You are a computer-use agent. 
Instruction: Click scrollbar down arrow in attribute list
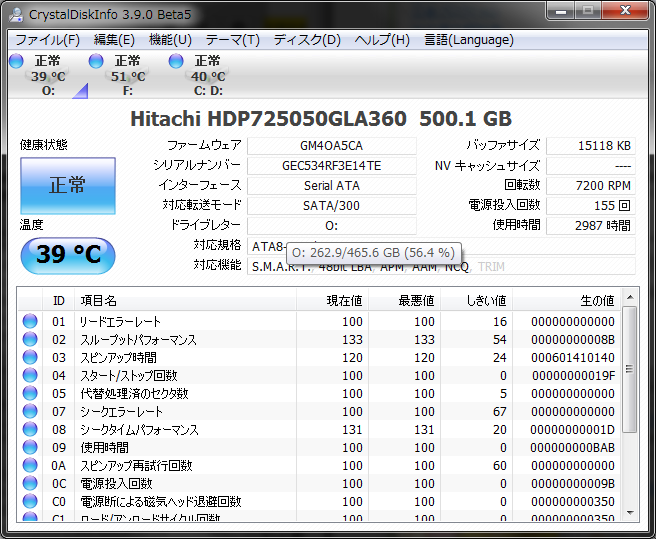pyautogui.click(x=630, y=513)
